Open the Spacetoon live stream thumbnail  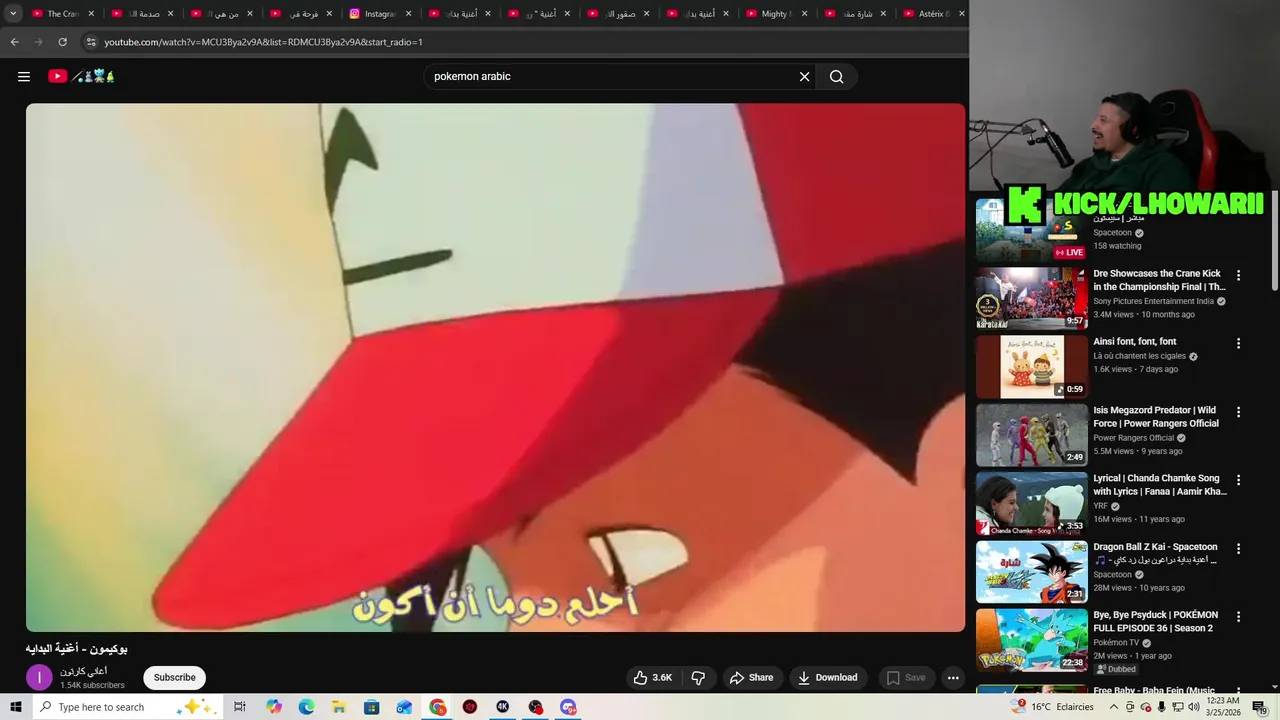pos(1031,230)
